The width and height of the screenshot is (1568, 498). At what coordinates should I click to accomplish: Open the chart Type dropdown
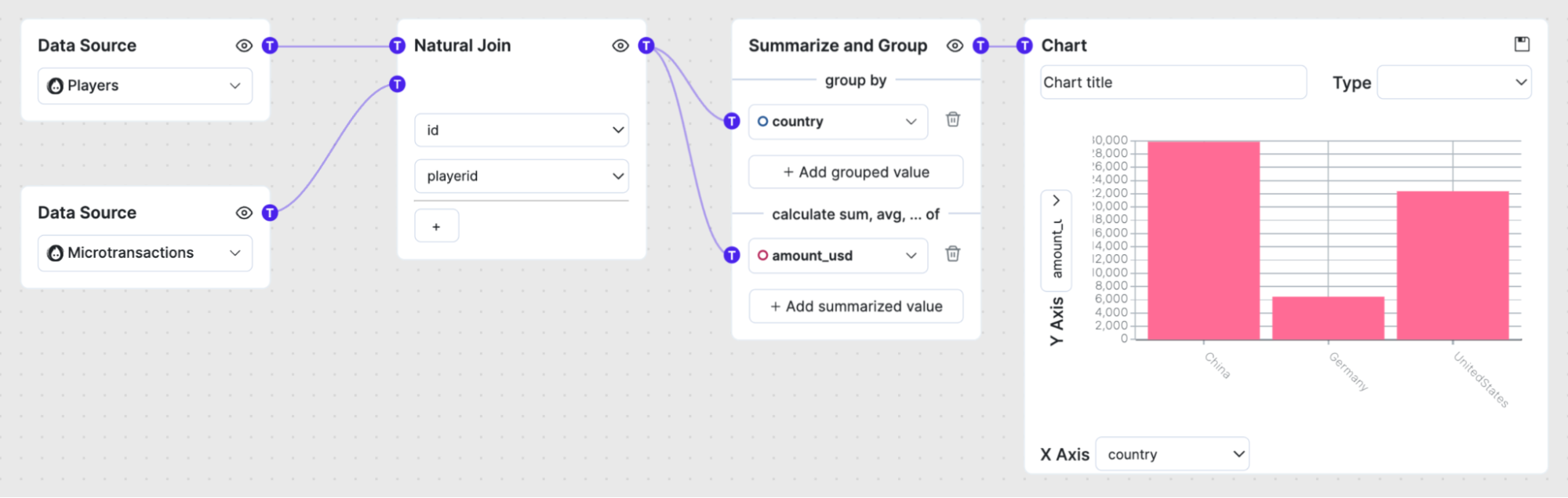coord(1453,82)
